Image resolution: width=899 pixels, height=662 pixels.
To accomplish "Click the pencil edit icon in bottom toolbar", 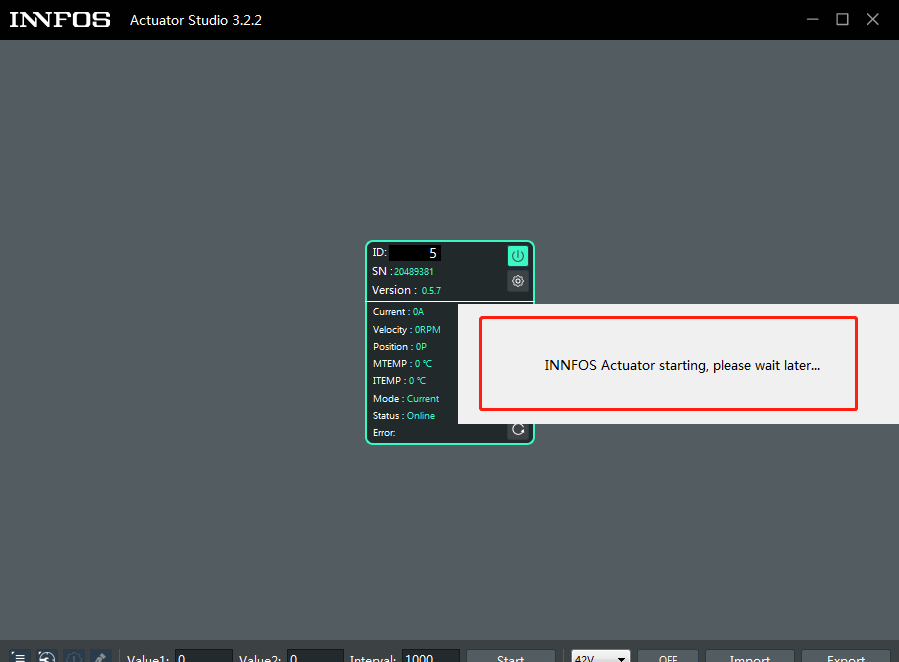I will [x=100, y=657].
